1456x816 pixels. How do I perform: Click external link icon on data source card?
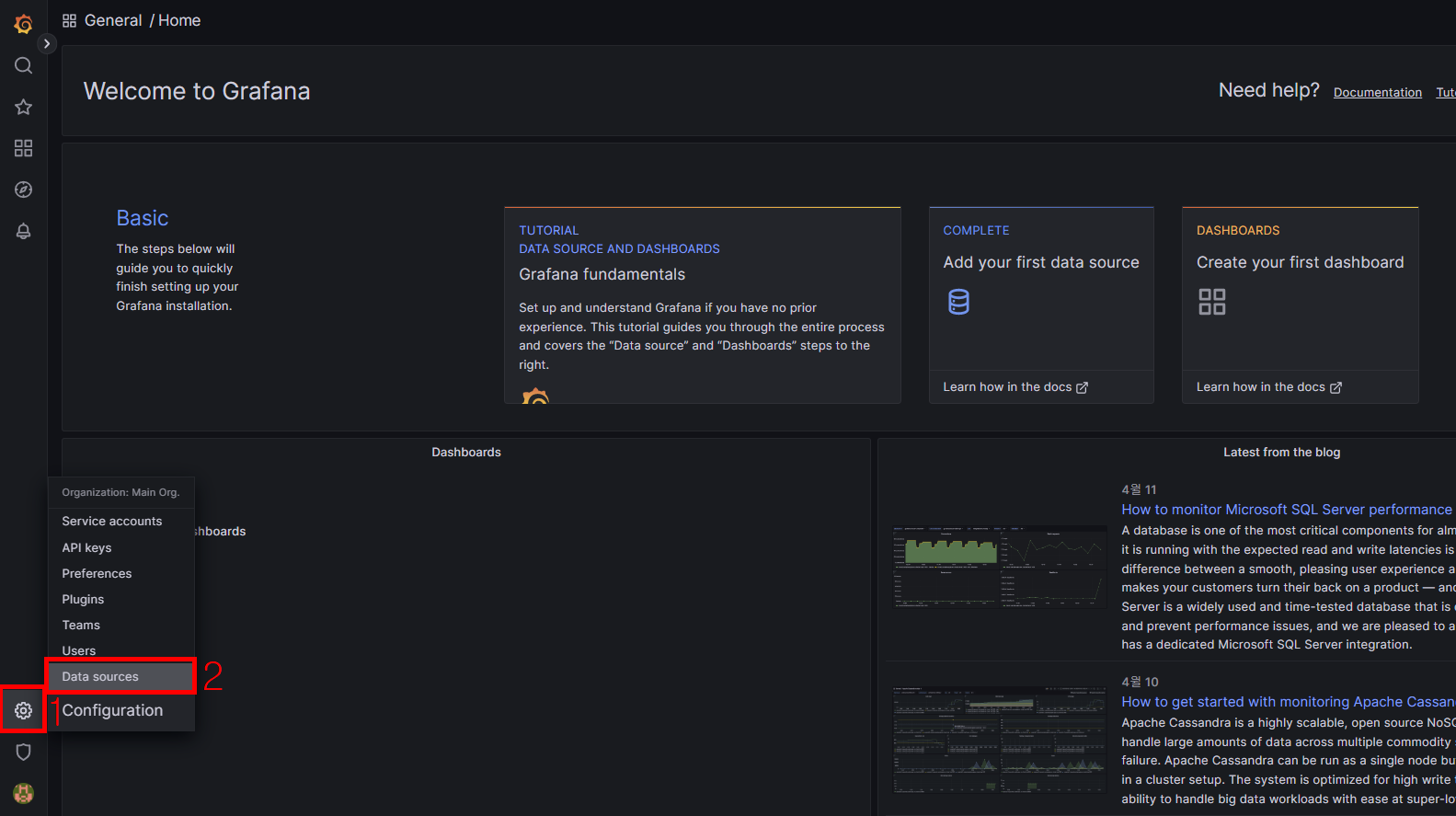click(1083, 387)
